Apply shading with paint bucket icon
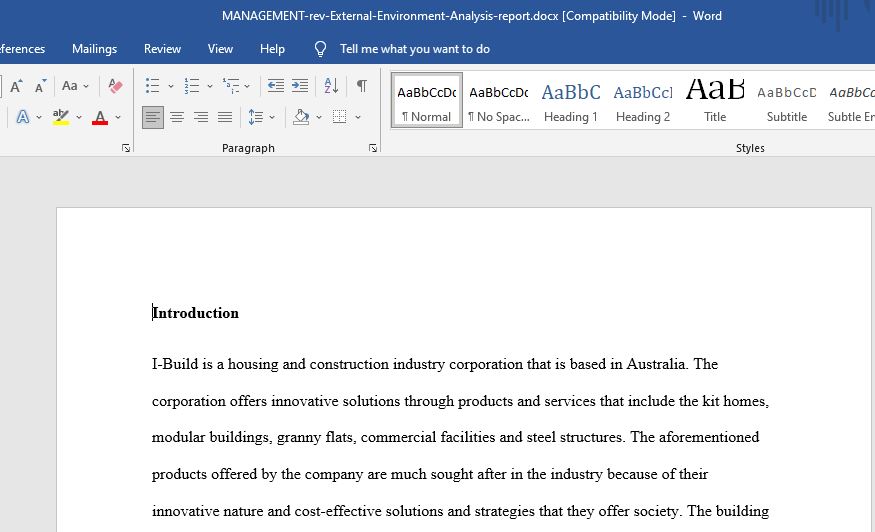 point(301,117)
